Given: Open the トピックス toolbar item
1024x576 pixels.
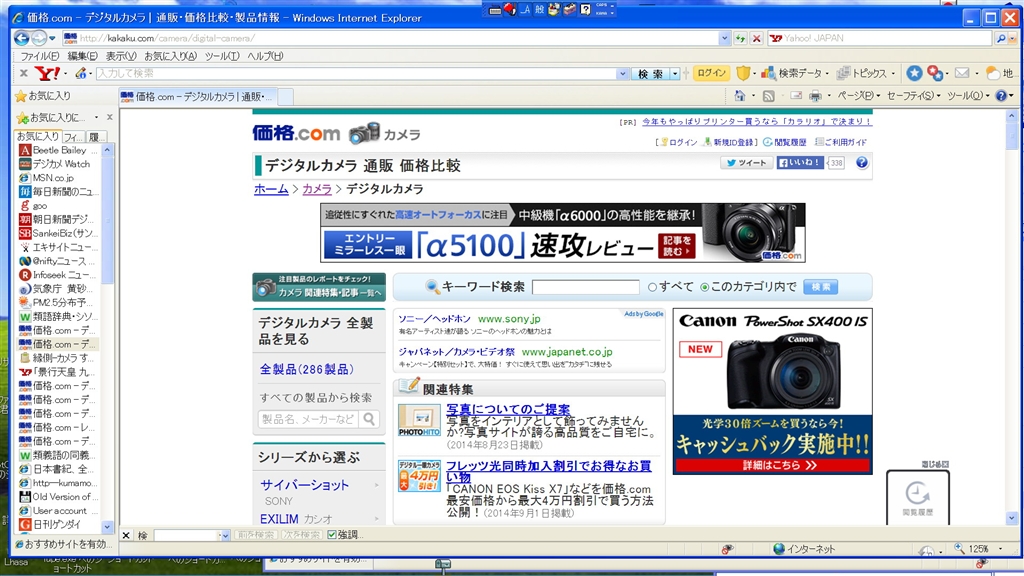Looking at the screenshot, I should (862, 74).
